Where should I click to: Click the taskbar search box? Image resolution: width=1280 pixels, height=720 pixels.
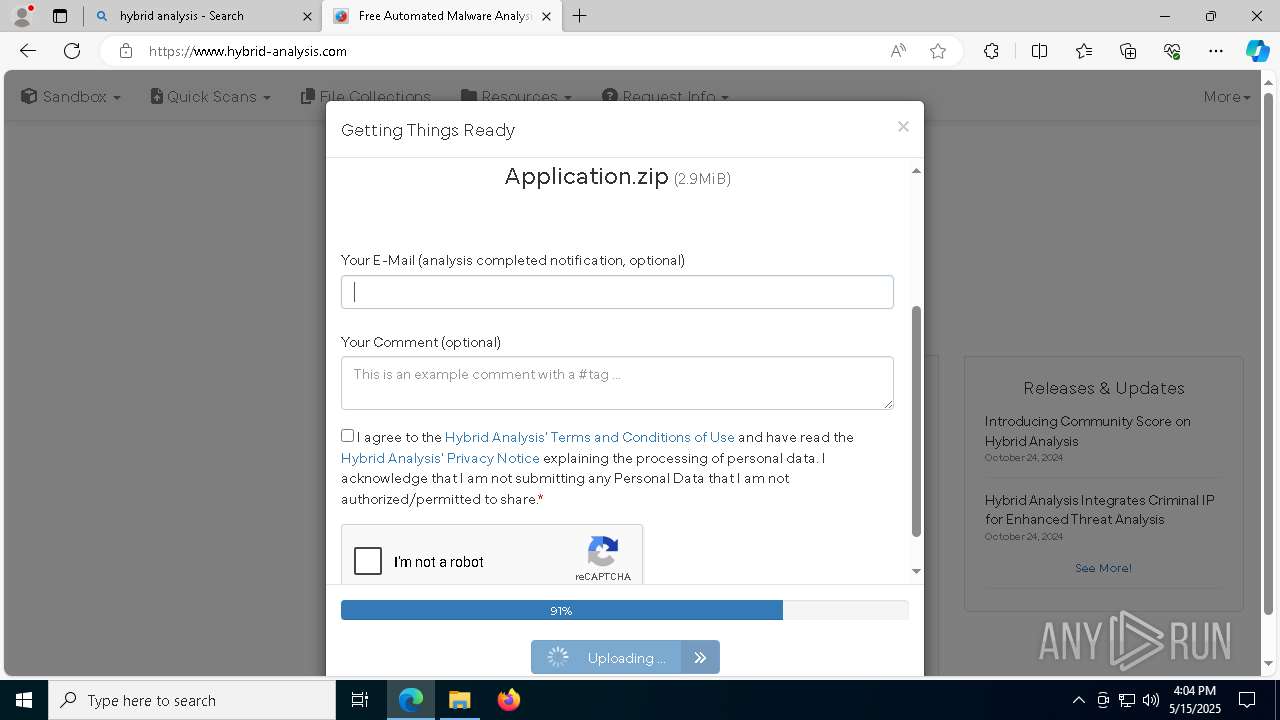click(192, 700)
